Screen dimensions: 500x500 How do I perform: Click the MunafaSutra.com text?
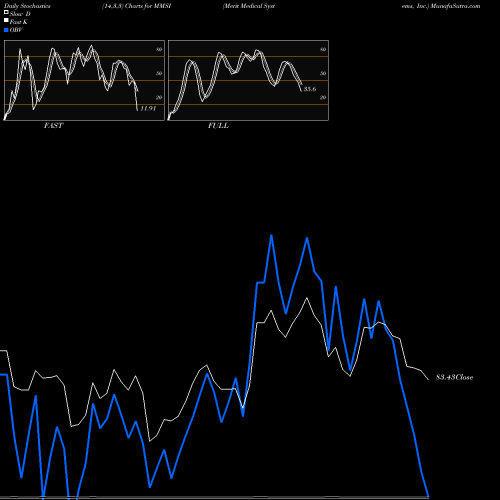click(455, 6)
